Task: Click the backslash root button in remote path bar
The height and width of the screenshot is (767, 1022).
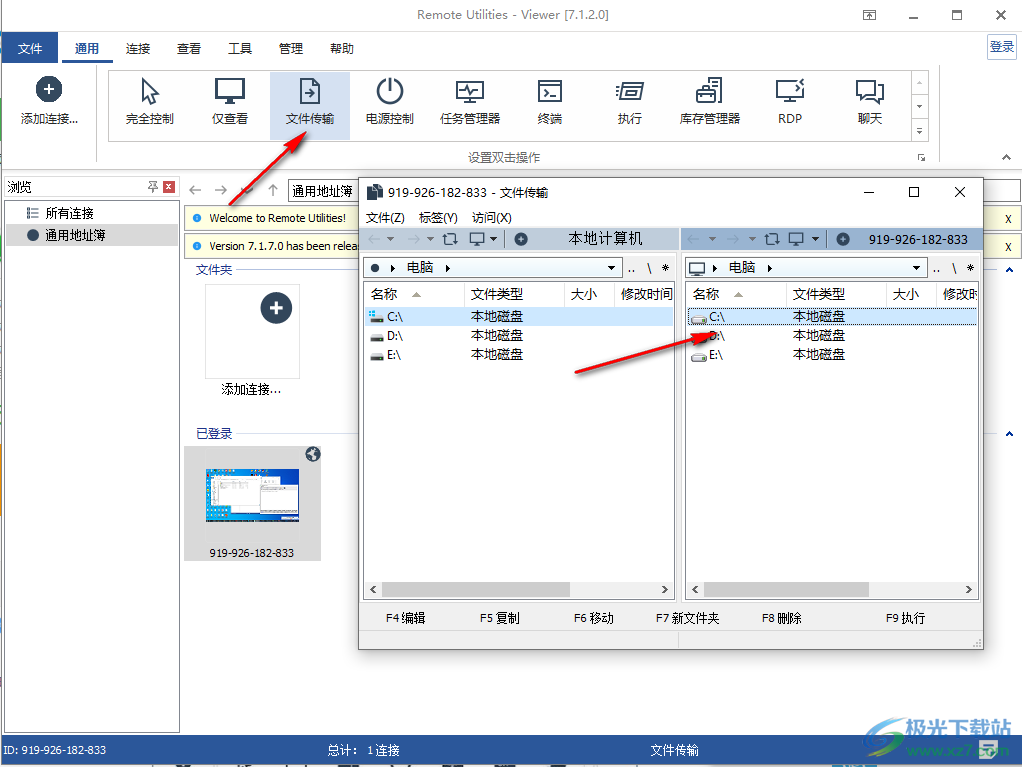Action: click(954, 268)
